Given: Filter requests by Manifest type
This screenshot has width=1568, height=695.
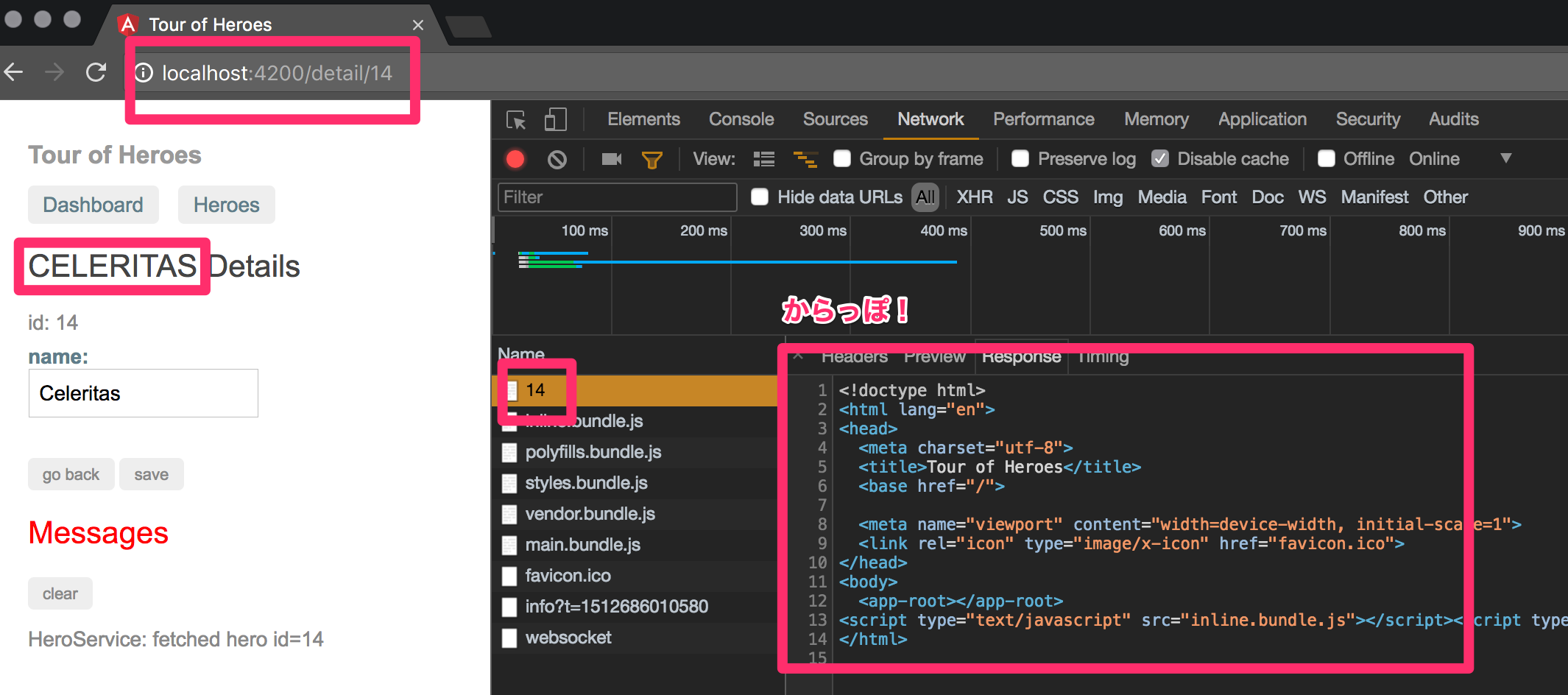Looking at the screenshot, I should (1374, 197).
